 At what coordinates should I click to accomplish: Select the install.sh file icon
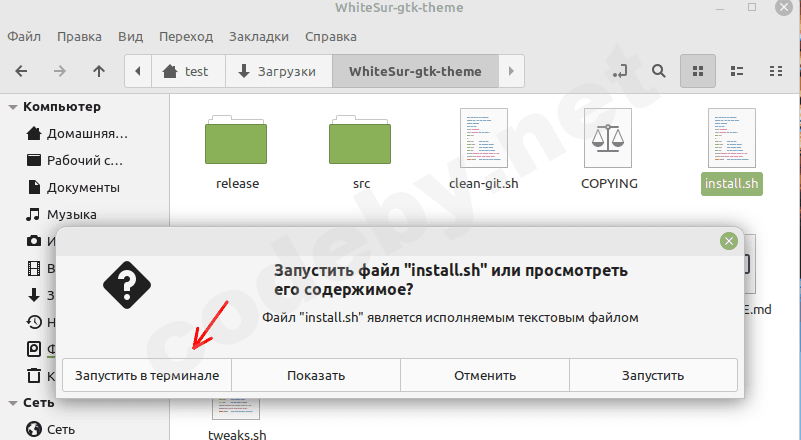[732, 138]
